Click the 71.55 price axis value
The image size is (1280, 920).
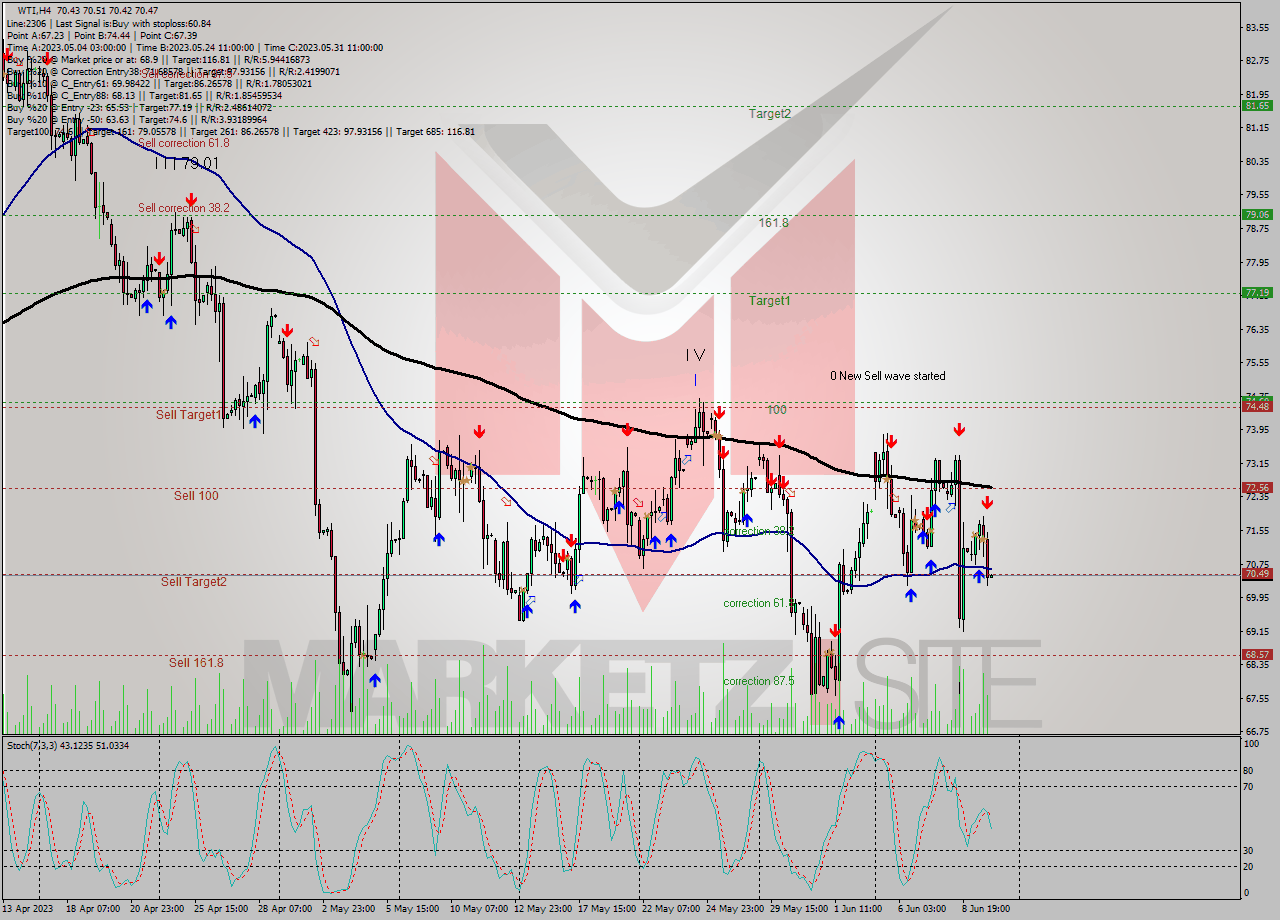click(x=1258, y=531)
